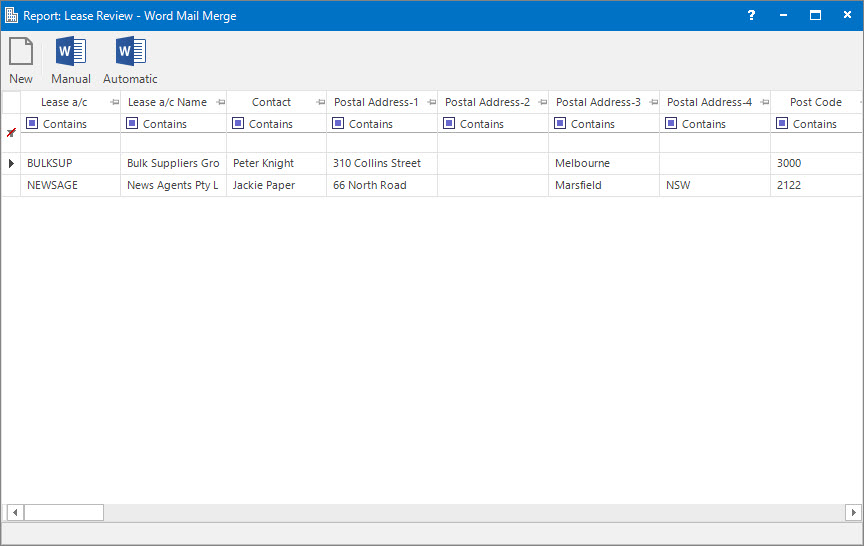
Task: Select the News Agents Pty L cell
Action: coord(174,186)
